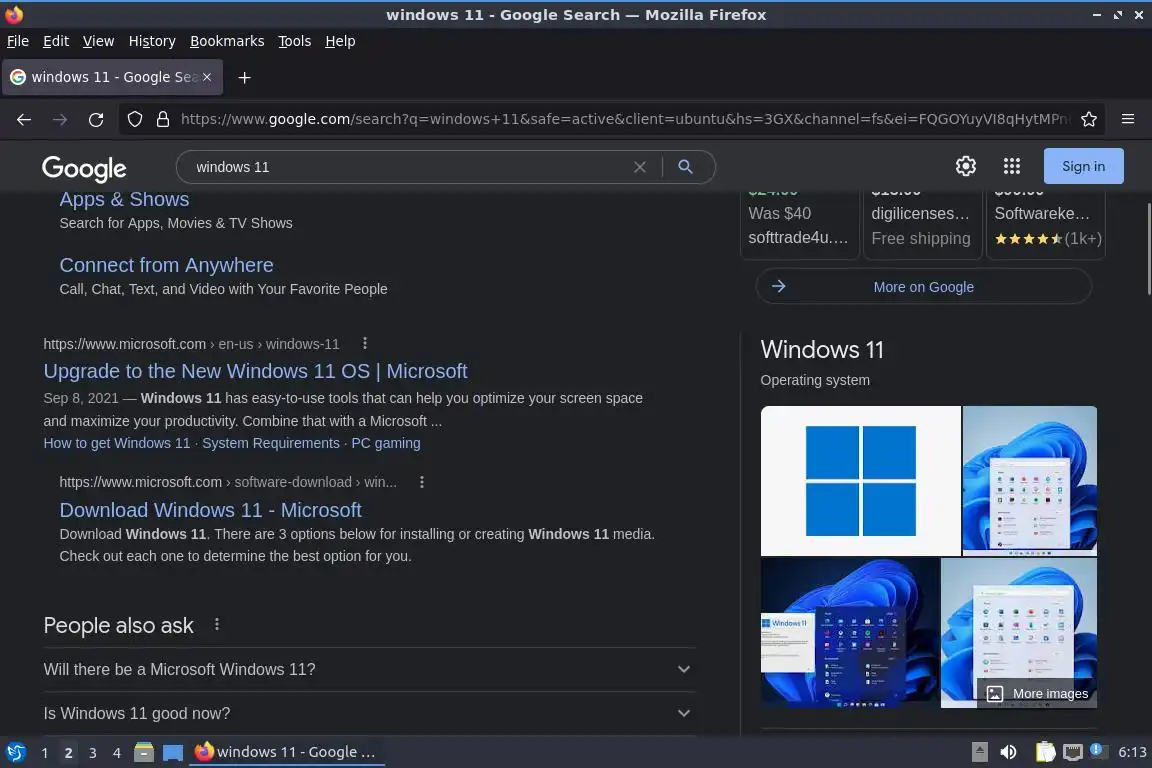Click the Softwareke shopping card
This screenshot has height=768, width=1152.
tap(1045, 224)
